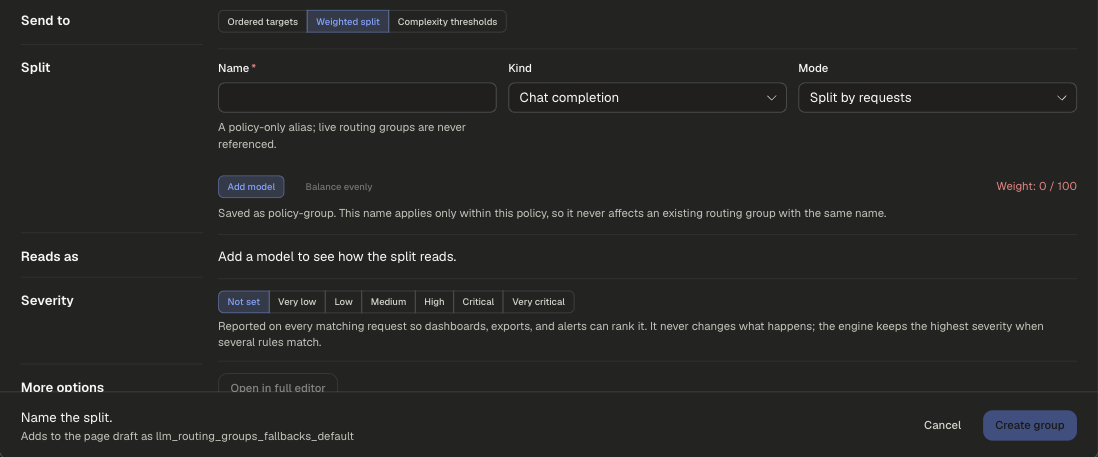Click the 'Add a model to see how the split reads.' text
The image size is (1098, 457).
tap(337, 257)
